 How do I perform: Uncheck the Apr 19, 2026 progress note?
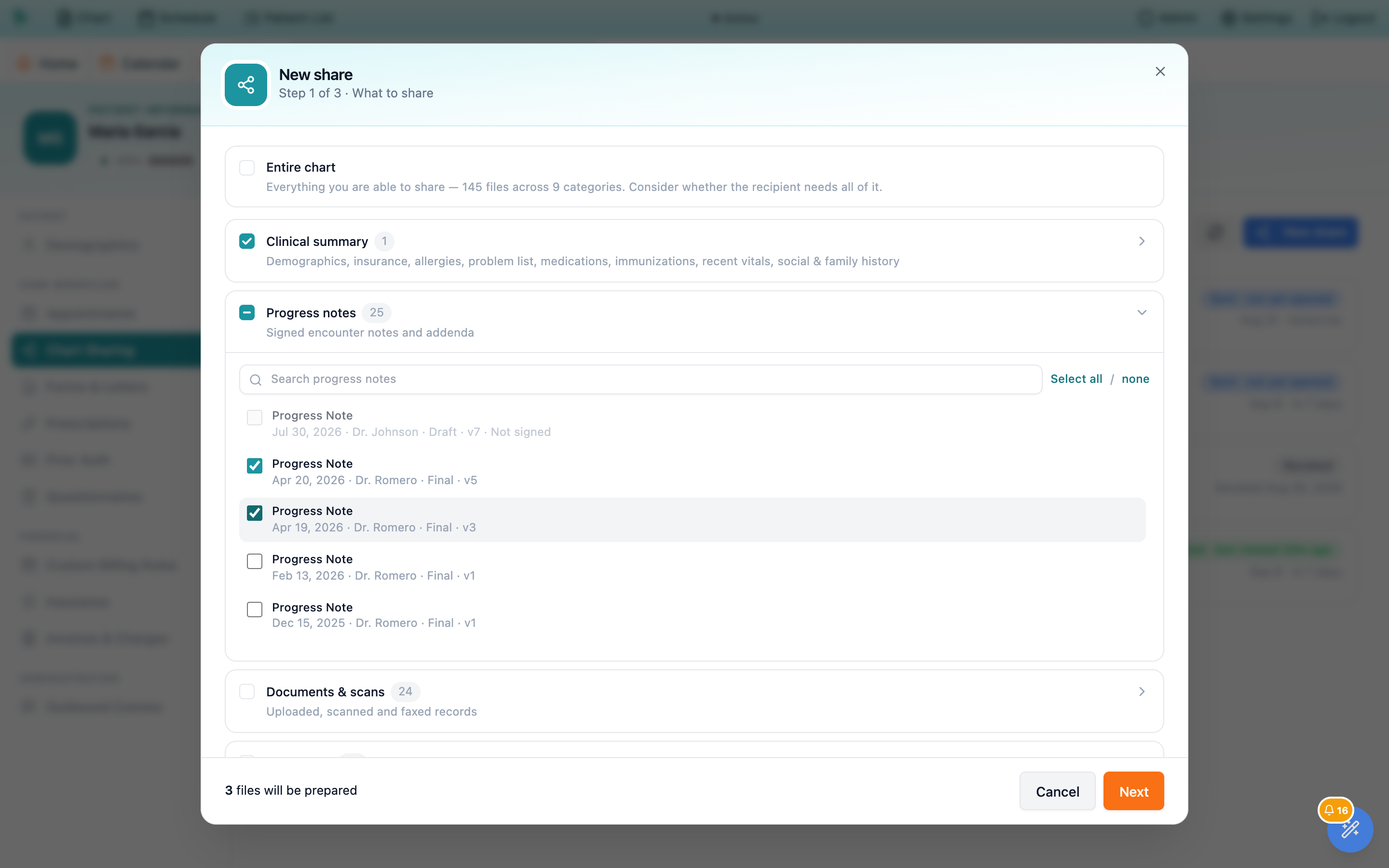[x=254, y=513]
